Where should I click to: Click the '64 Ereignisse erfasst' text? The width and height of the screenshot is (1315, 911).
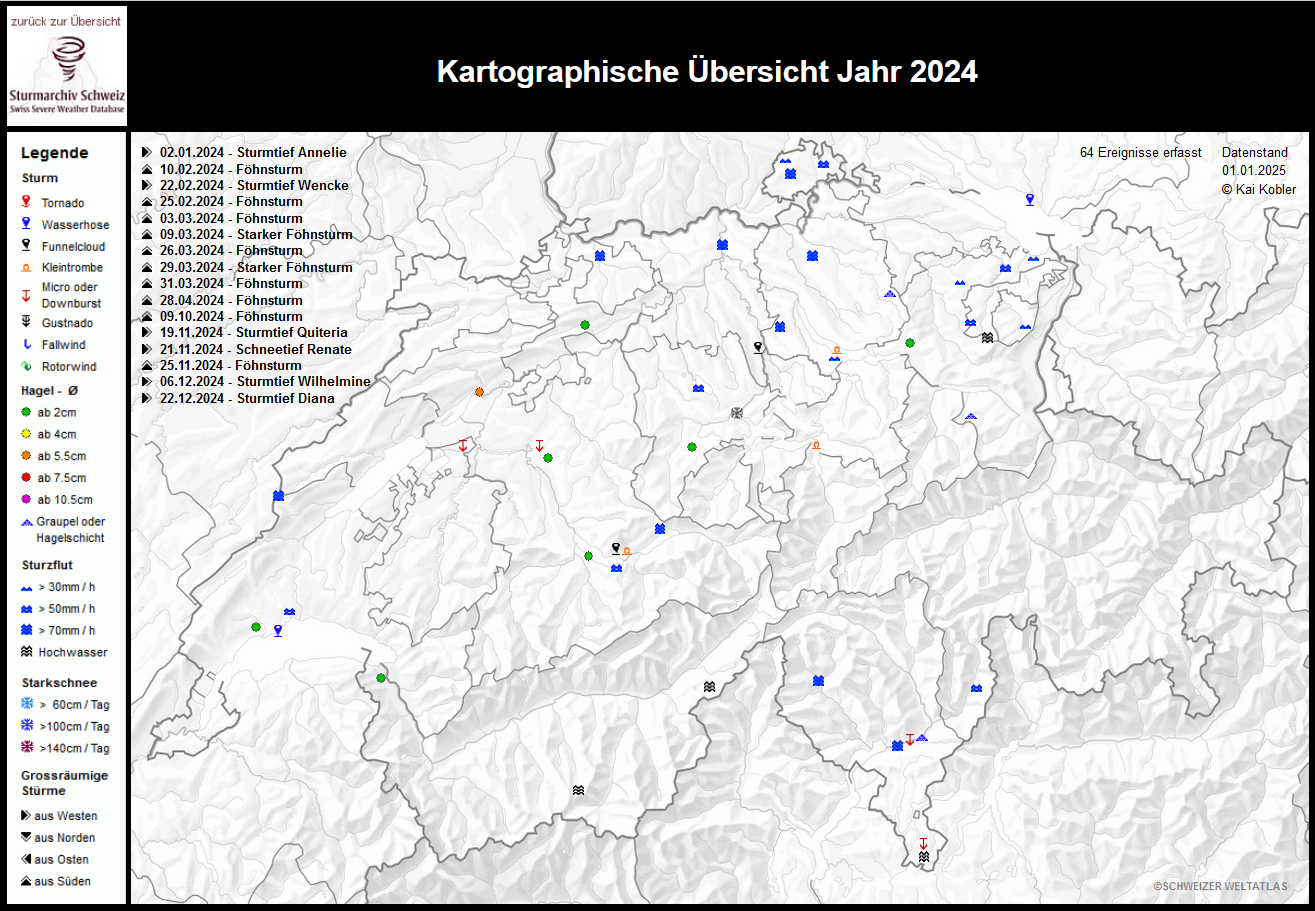pos(1141,152)
